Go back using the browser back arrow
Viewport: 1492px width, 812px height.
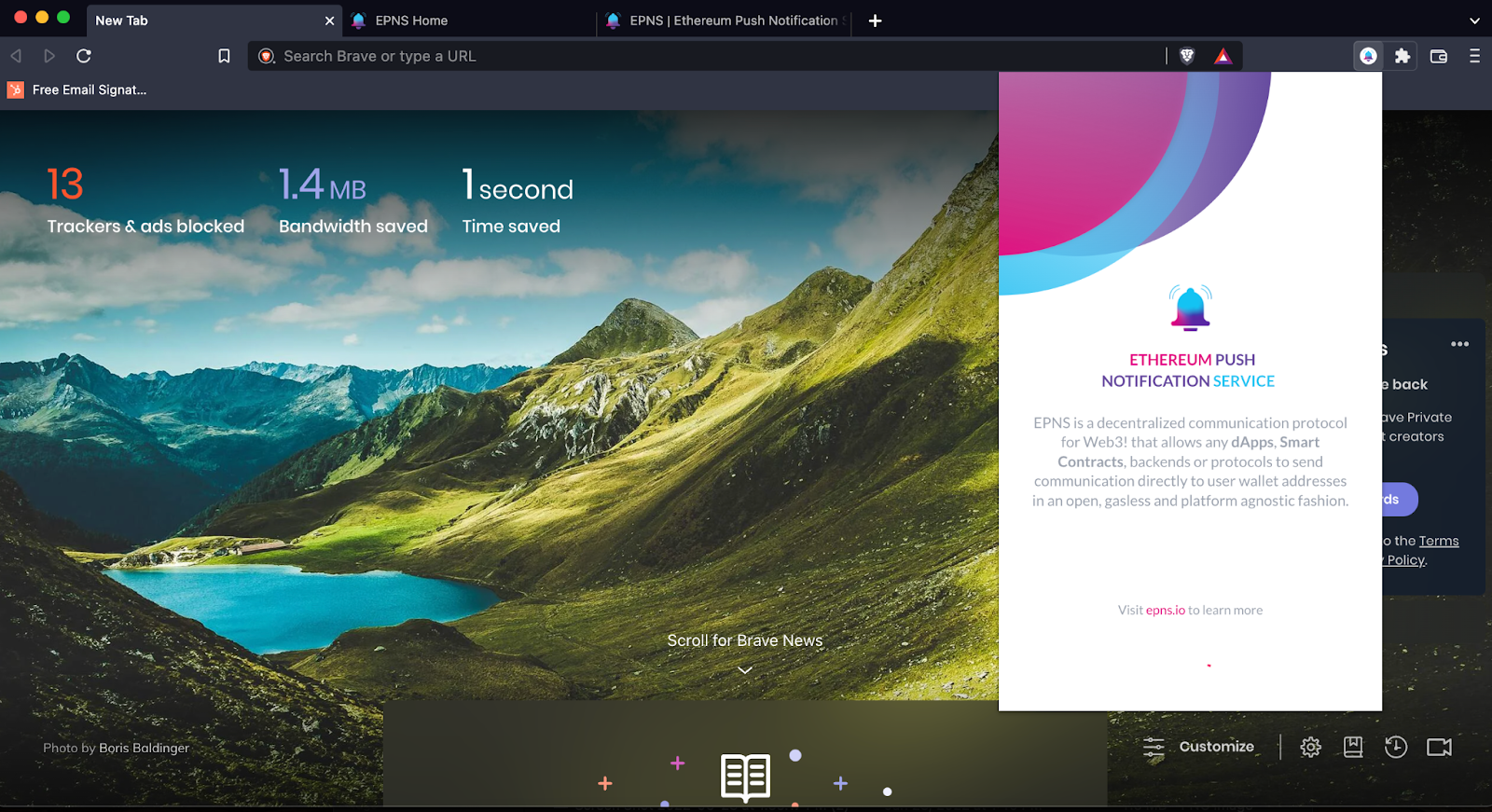pos(16,56)
